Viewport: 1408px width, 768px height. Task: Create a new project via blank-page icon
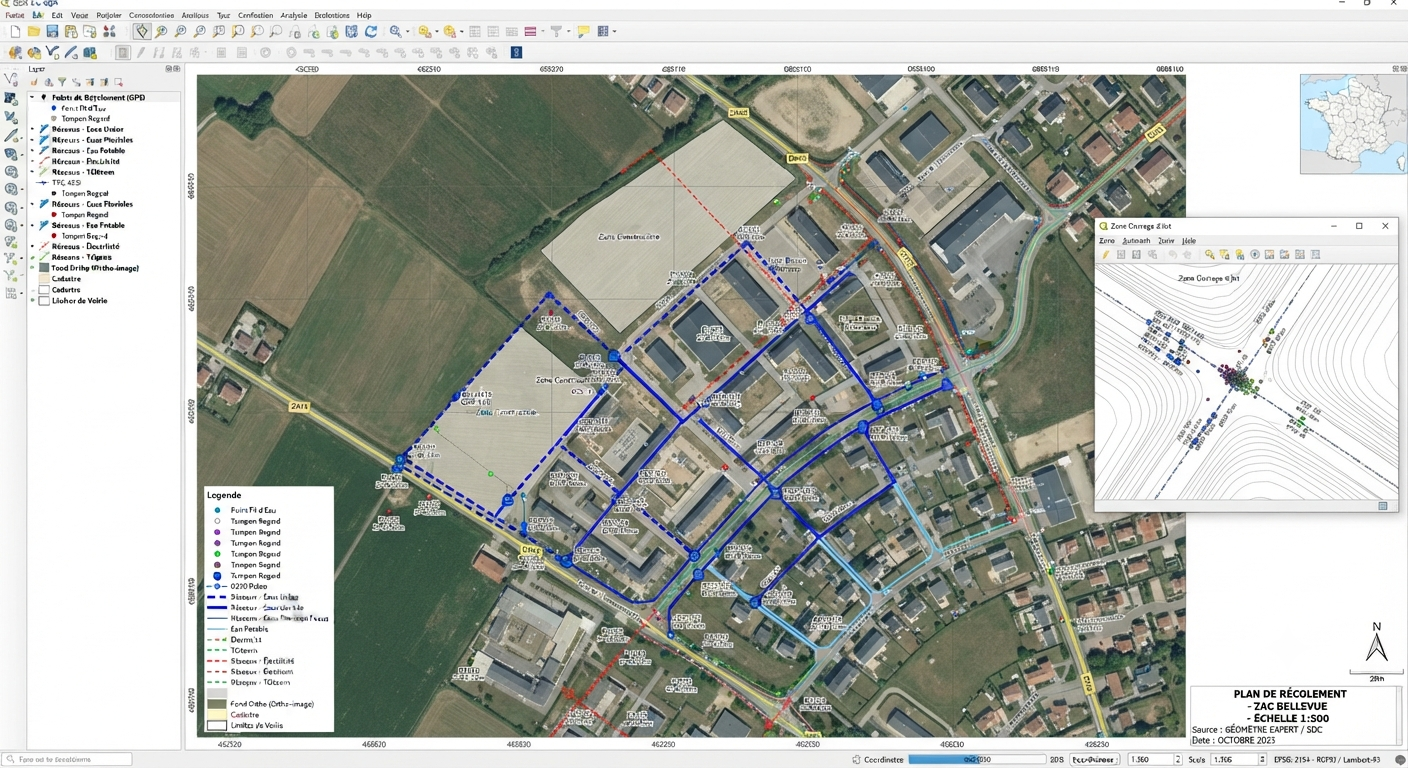[x=15, y=32]
